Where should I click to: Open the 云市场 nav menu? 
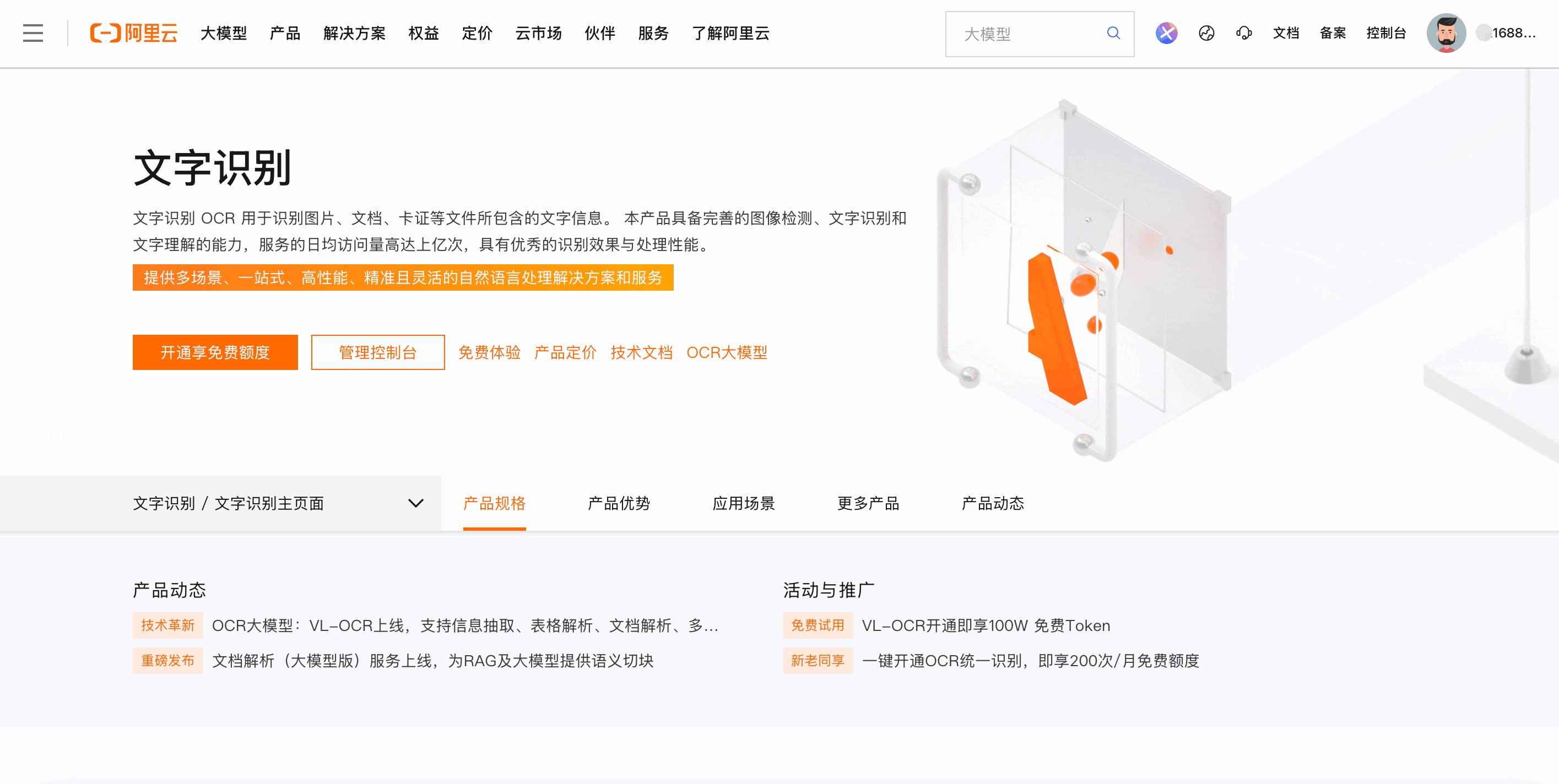539,33
